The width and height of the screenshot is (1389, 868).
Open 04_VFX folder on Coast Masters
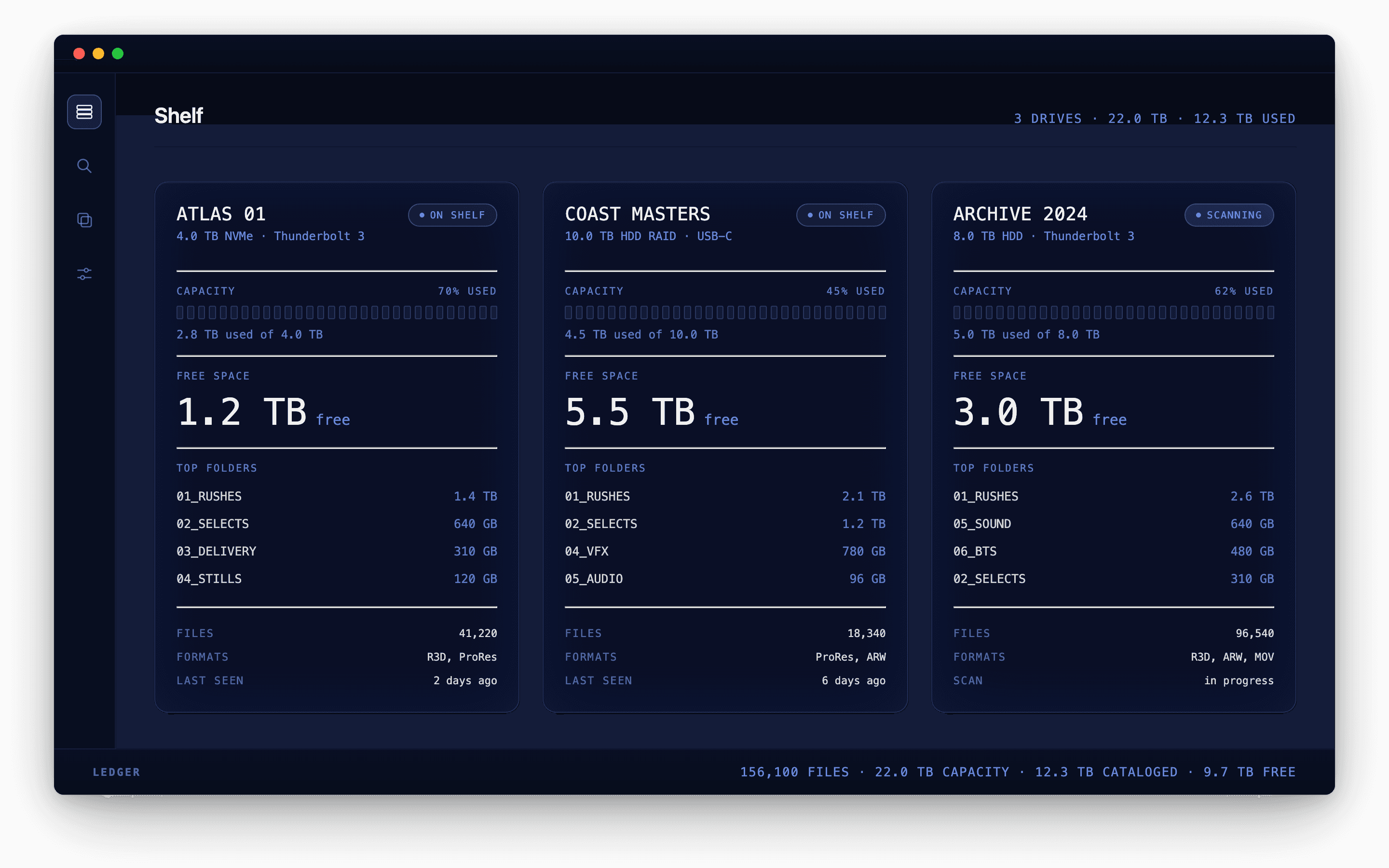[725, 551]
